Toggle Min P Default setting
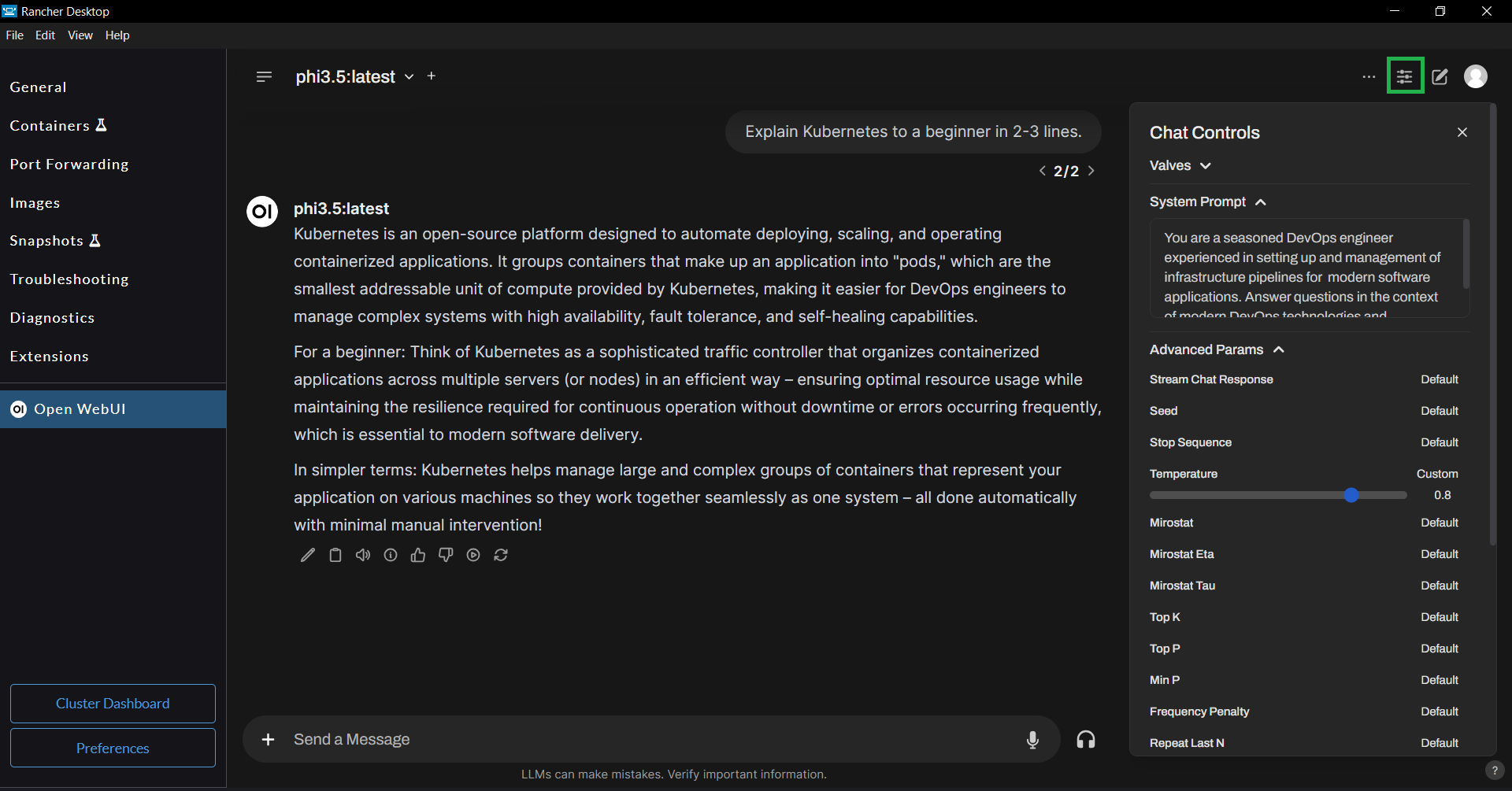This screenshot has width=1512, height=791. coord(1440,680)
